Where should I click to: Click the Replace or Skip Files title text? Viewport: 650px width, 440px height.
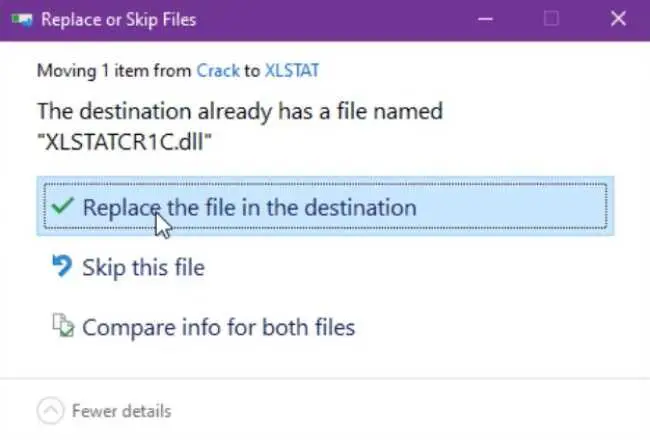pyautogui.click(x=119, y=19)
